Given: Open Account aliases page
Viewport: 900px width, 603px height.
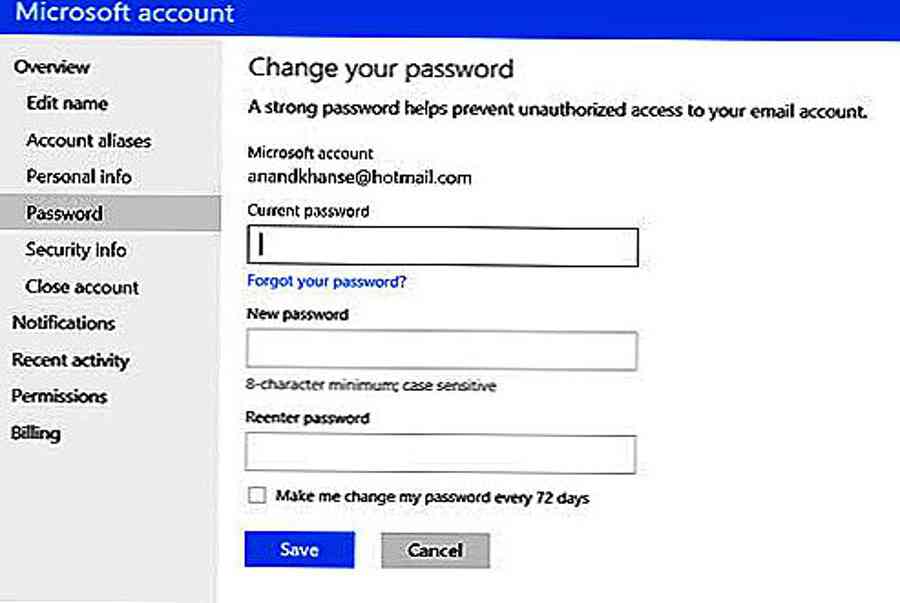Looking at the screenshot, I should (88, 140).
